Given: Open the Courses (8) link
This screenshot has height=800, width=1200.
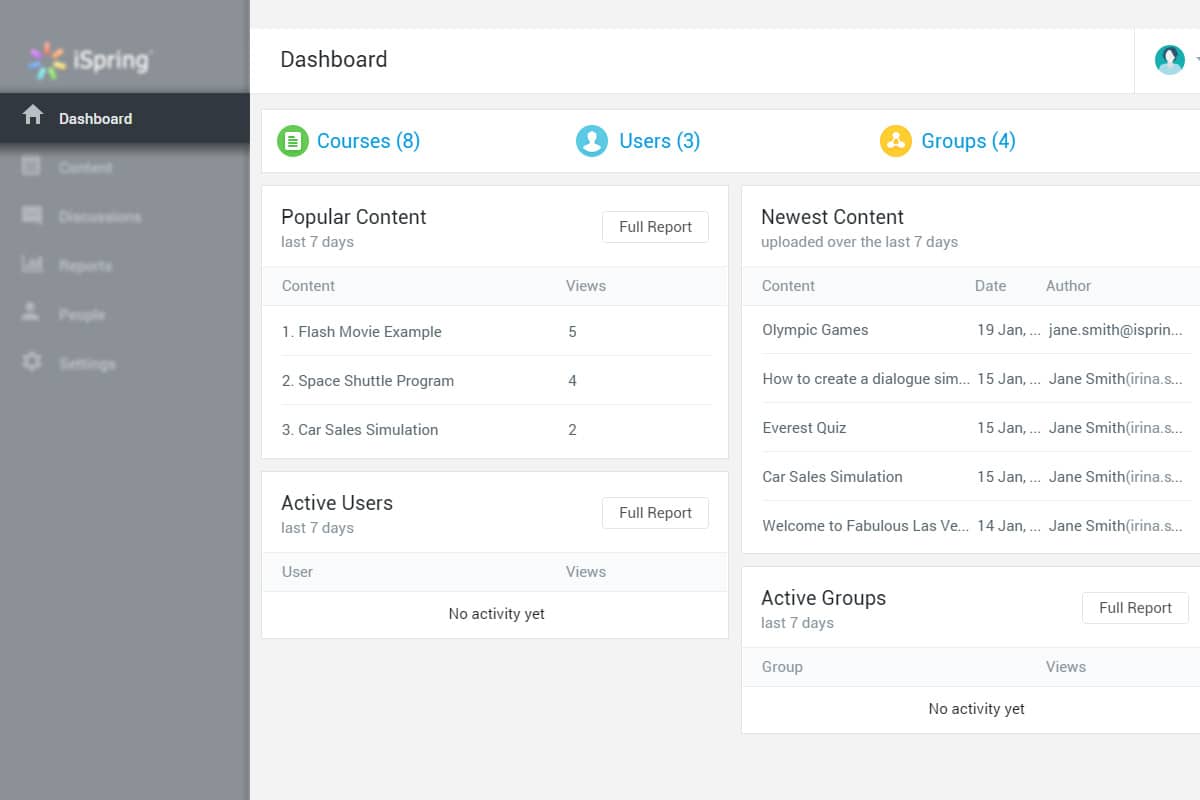Looking at the screenshot, I should coord(368,141).
